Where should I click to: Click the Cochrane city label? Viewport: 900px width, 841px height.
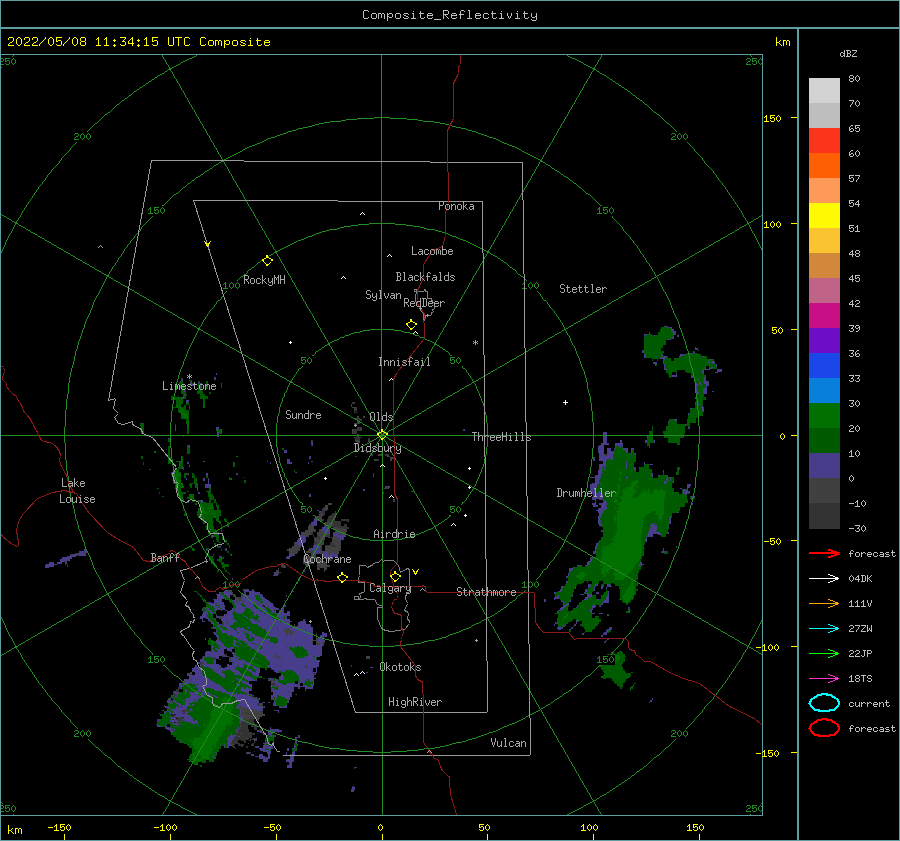(x=327, y=559)
